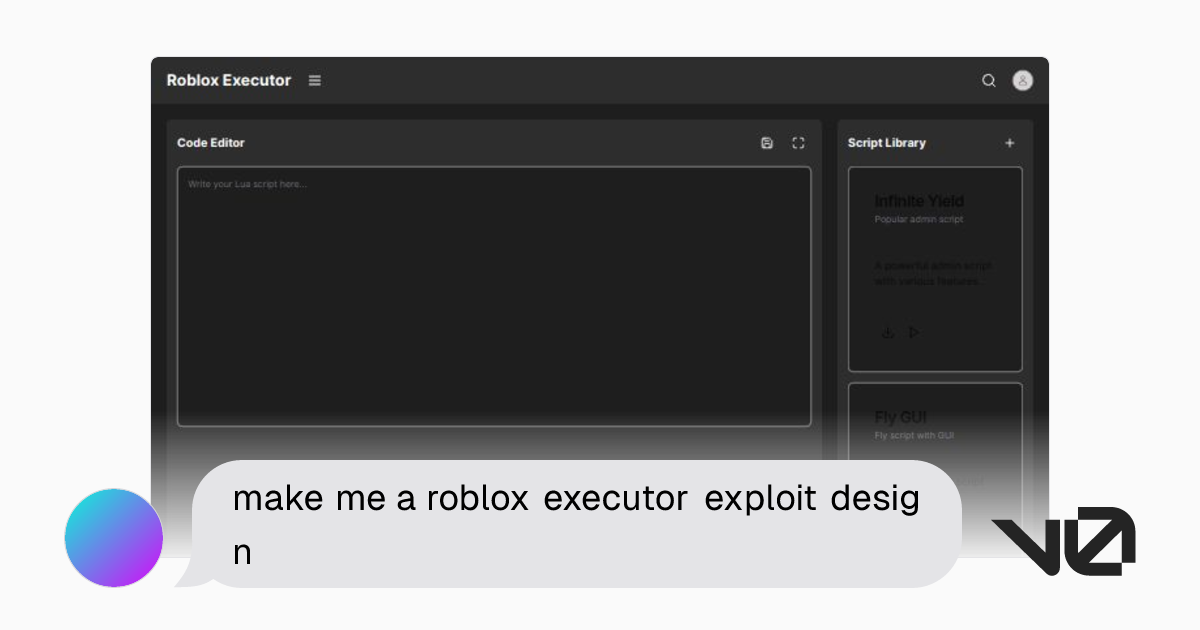Save the script using the Code Editor disk icon

tap(767, 143)
